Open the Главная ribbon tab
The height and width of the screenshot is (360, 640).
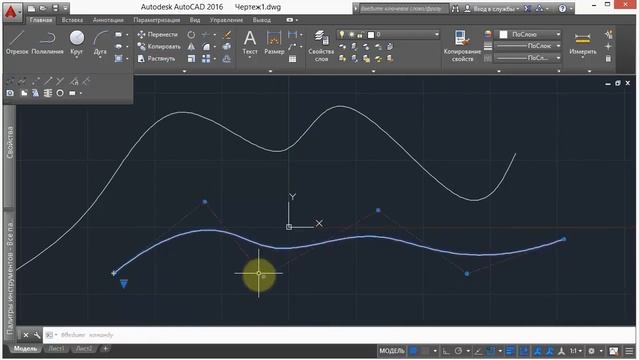(41, 20)
